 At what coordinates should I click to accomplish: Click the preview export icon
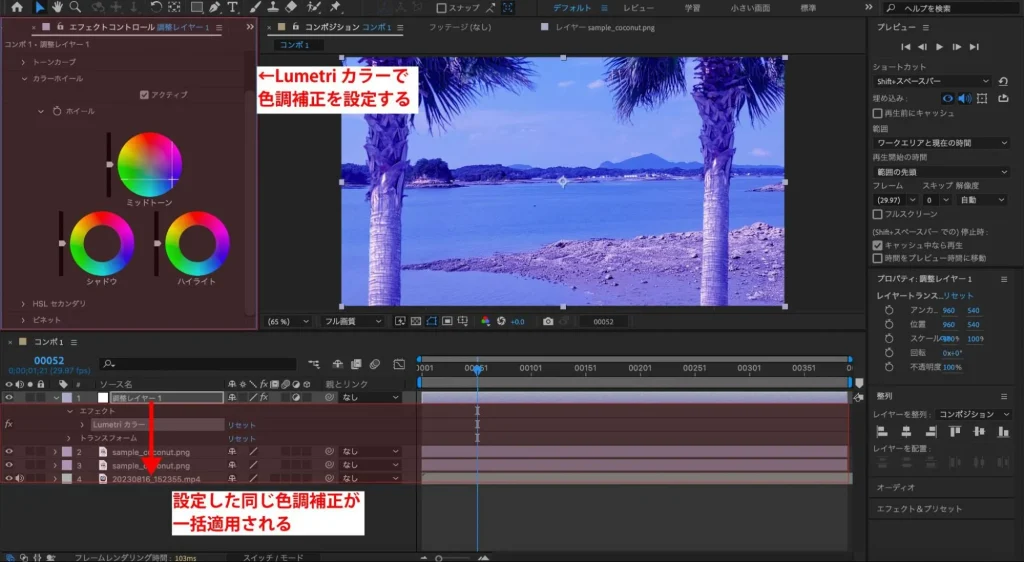(x=1003, y=99)
